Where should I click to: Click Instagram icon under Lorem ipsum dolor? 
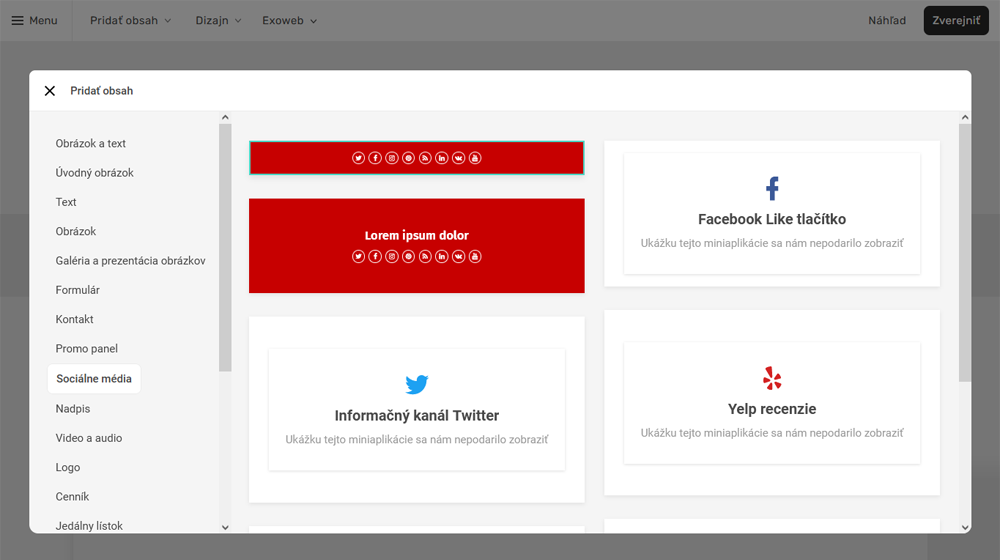[x=392, y=256]
